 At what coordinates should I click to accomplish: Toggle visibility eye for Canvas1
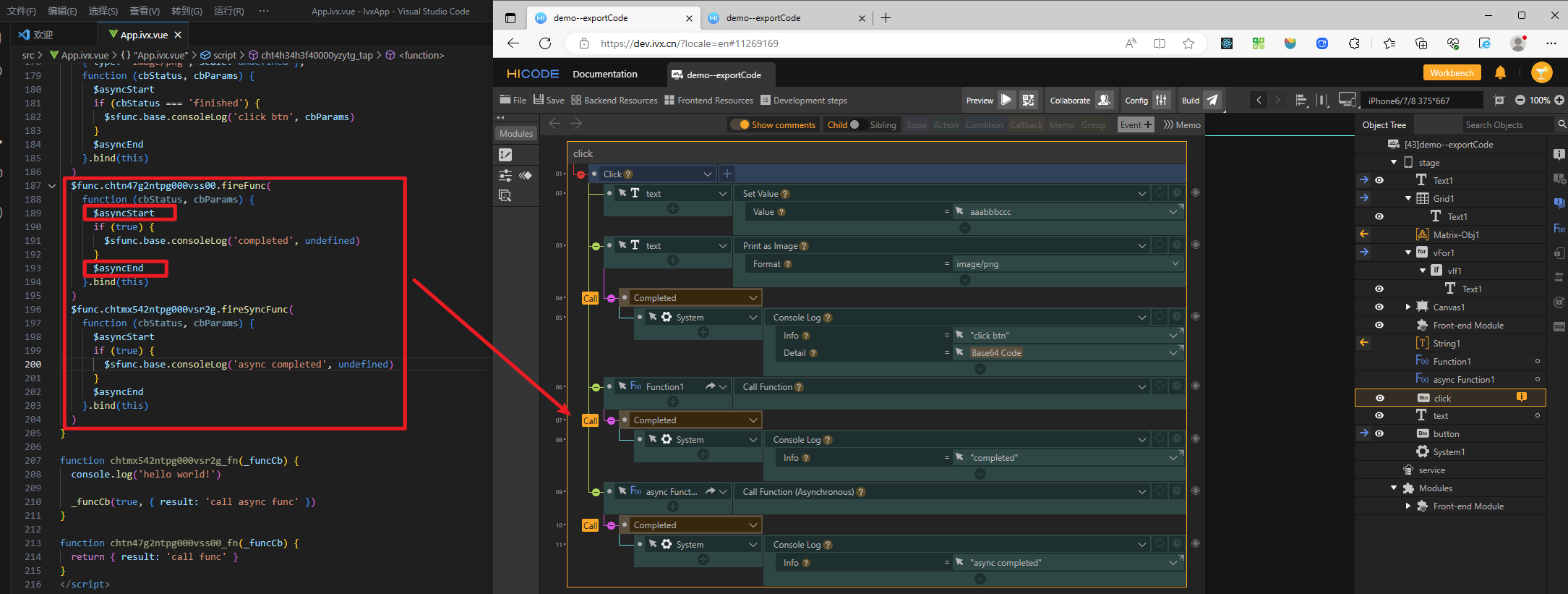[1379, 307]
